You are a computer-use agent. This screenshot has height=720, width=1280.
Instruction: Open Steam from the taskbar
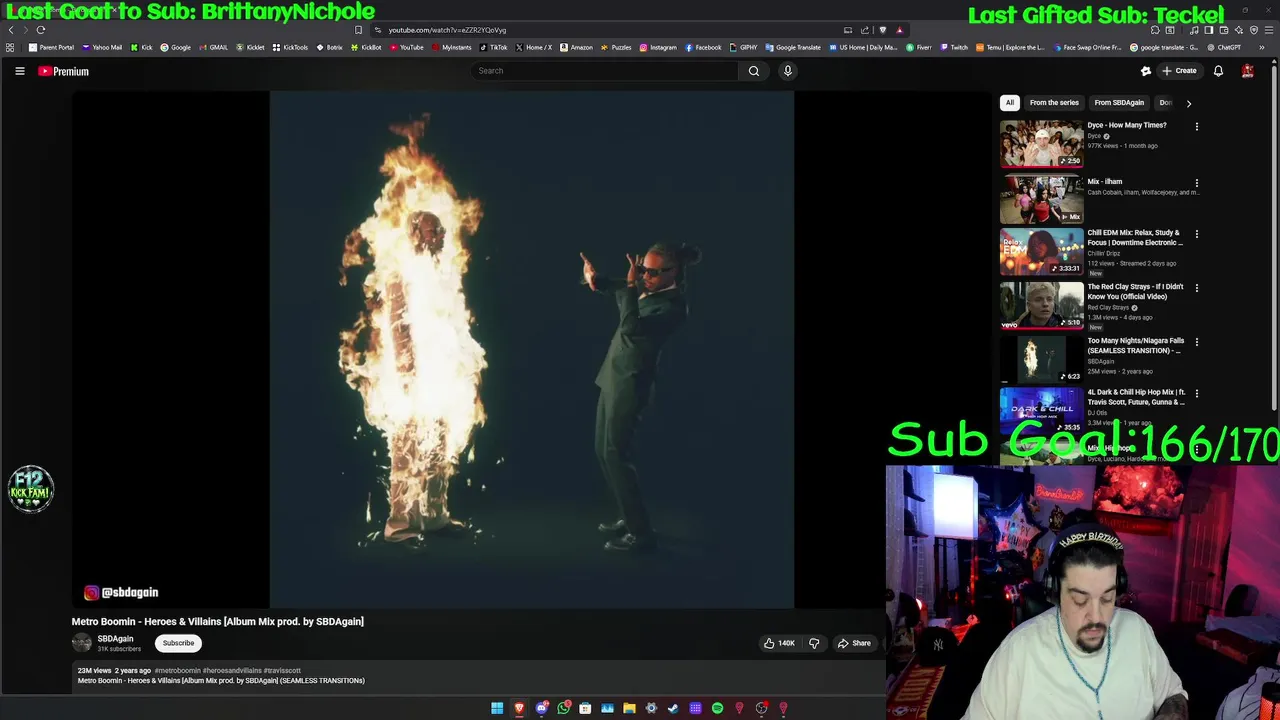pyautogui.click(x=673, y=708)
